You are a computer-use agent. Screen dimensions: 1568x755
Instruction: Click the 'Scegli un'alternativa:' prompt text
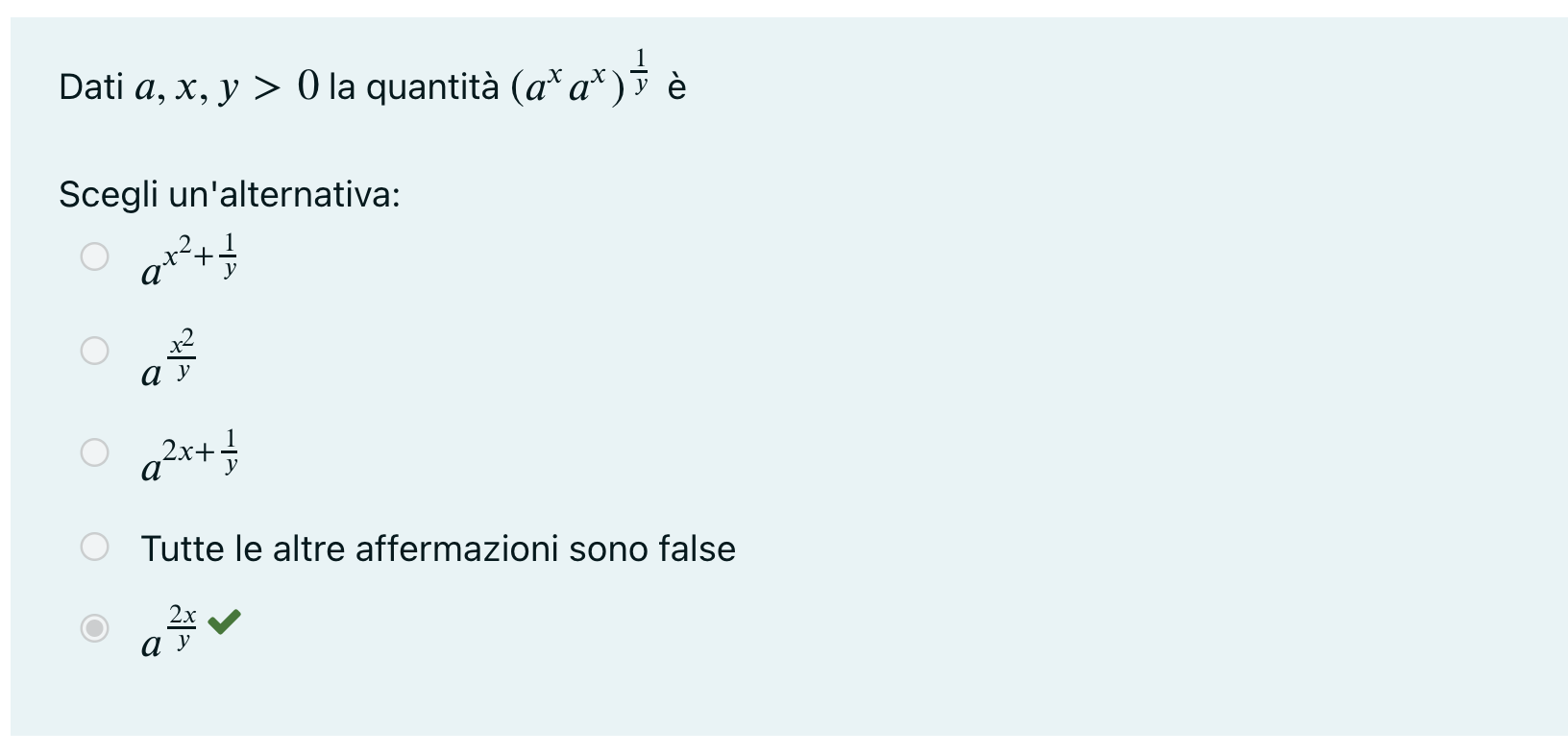(229, 195)
